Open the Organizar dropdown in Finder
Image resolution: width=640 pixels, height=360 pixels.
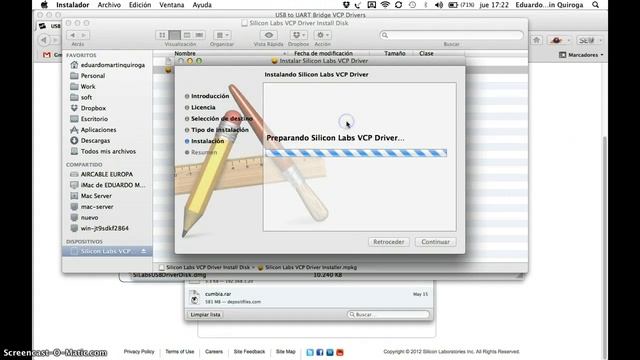(222, 35)
